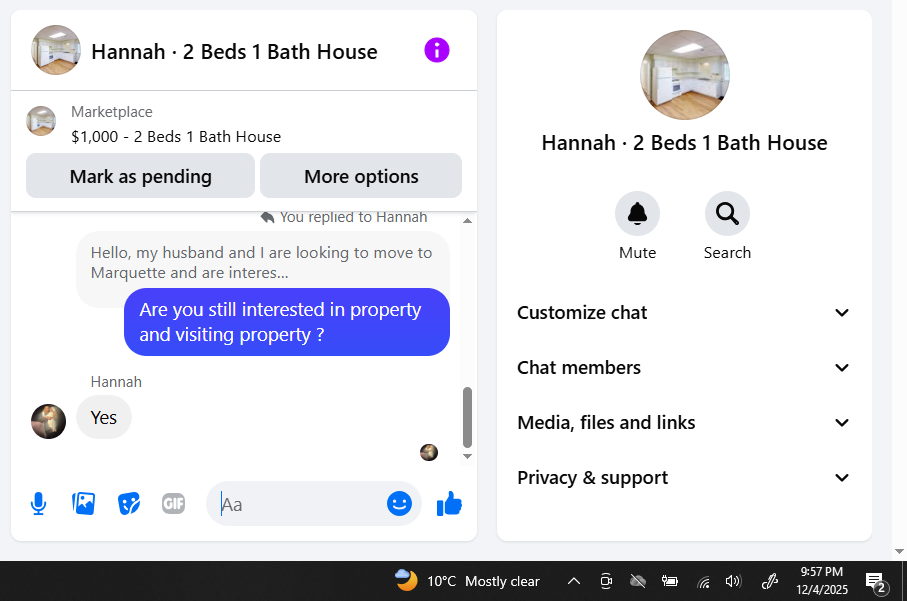The image size is (907, 601).
Task: Expand the Chat members section
Action: [684, 368]
